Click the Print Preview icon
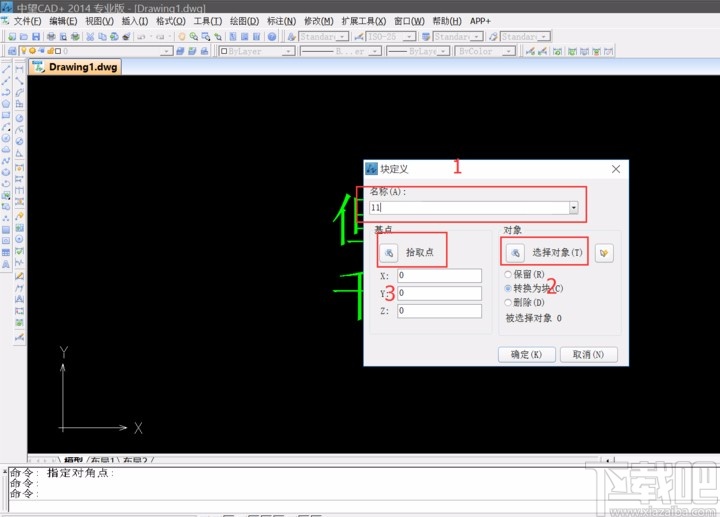 63,37
